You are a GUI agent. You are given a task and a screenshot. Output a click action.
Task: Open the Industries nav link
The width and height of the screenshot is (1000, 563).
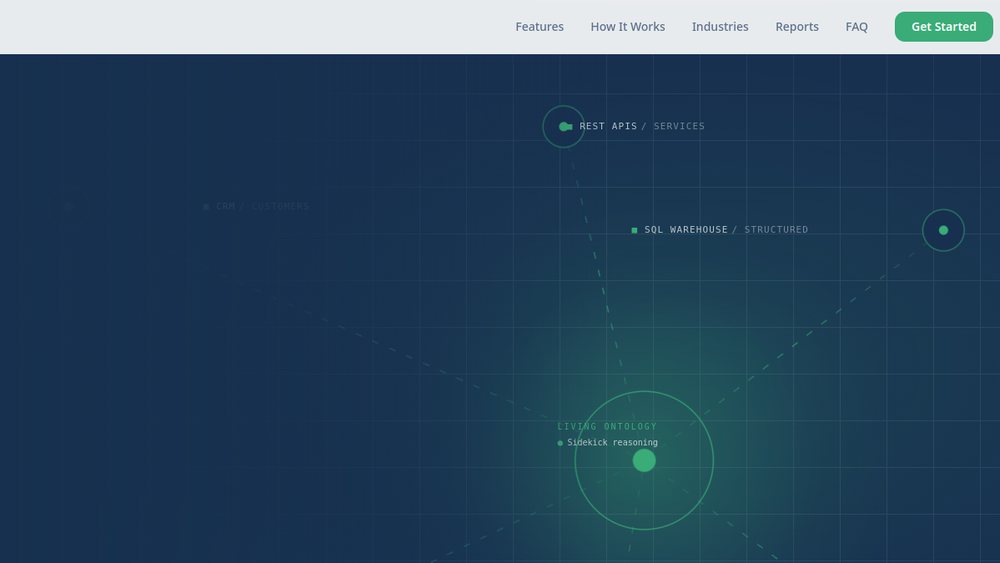(720, 27)
